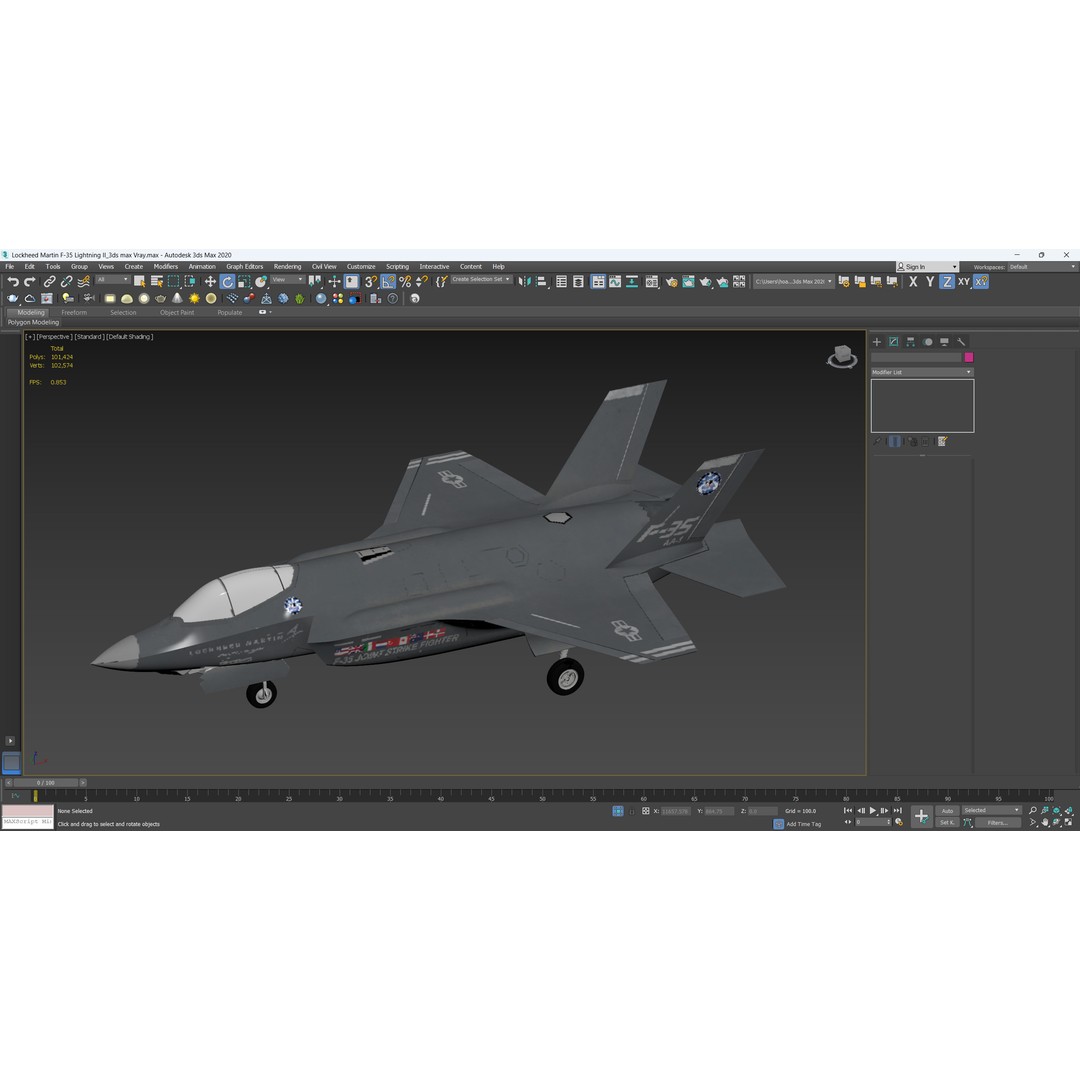Image resolution: width=1080 pixels, height=1080 pixels.
Task: Click the pink object color swatch
Action: click(x=968, y=357)
